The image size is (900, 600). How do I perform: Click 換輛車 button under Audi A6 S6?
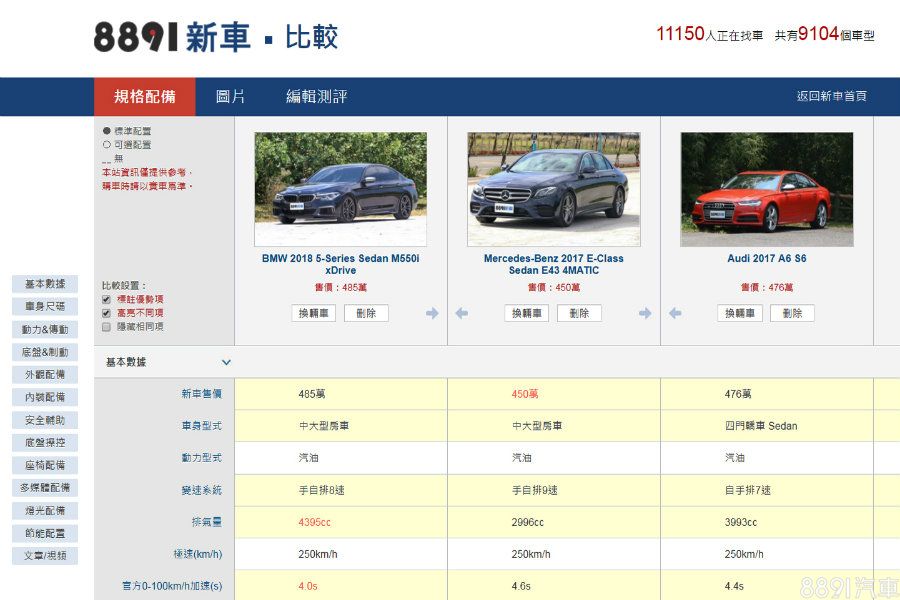(x=740, y=313)
